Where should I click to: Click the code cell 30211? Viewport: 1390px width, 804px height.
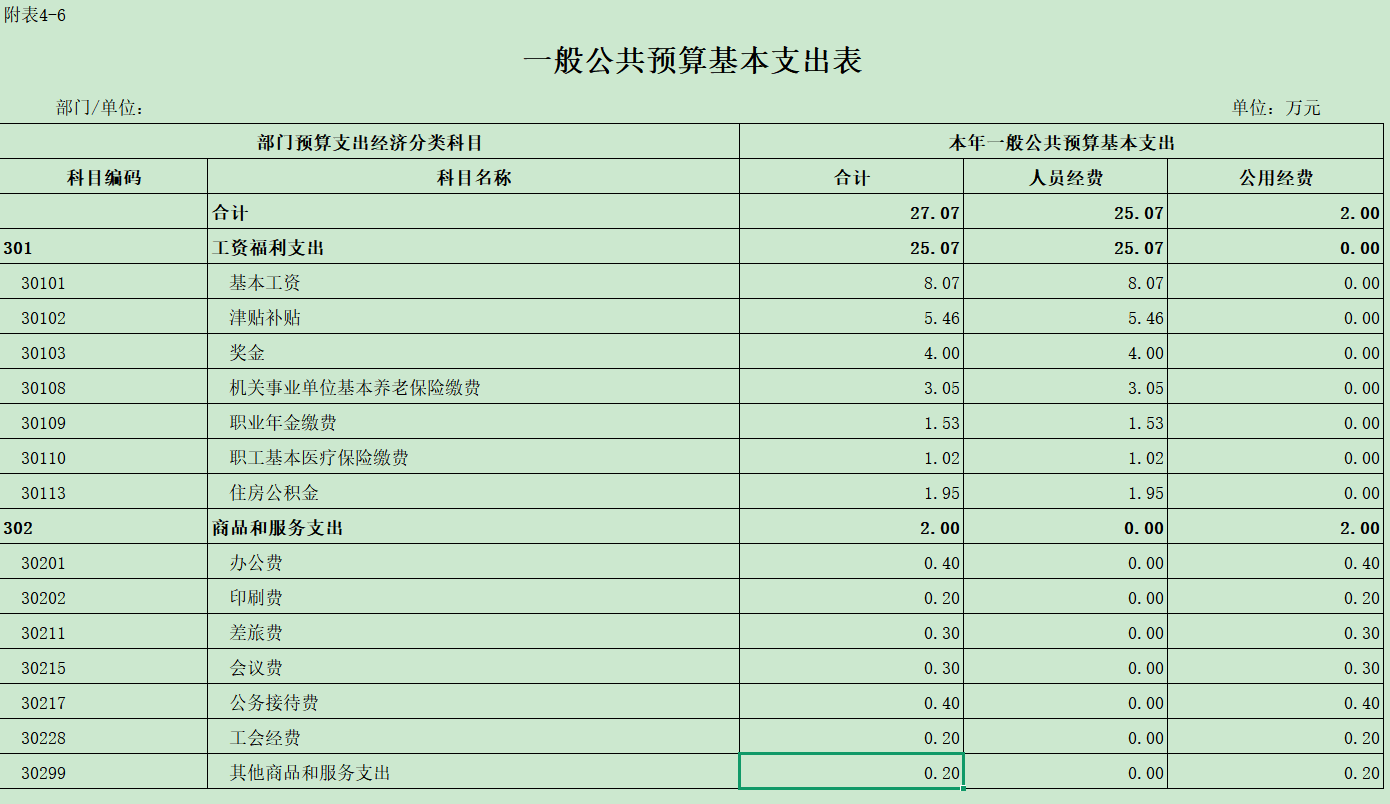tap(104, 632)
